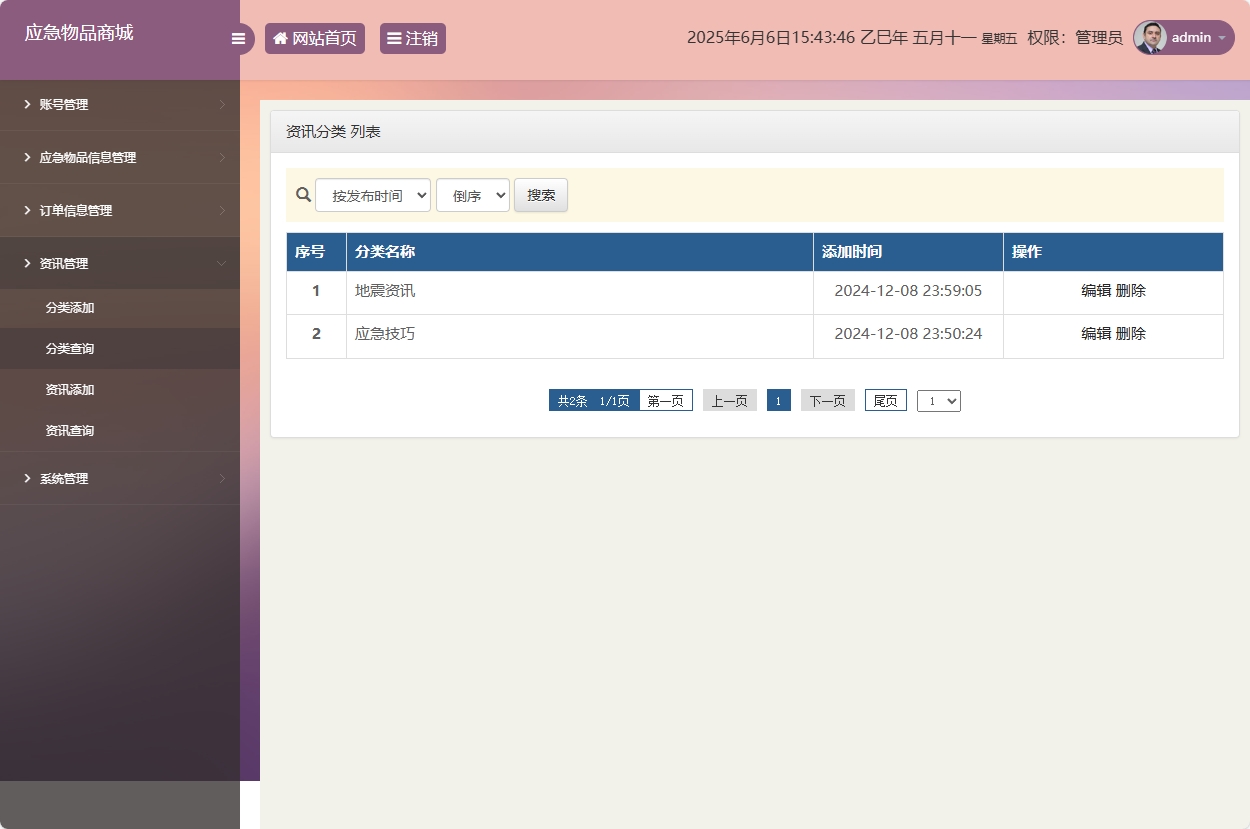Click the 资讯分类 列表 panel title
This screenshot has height=829, width=1250.
[333, 131]
